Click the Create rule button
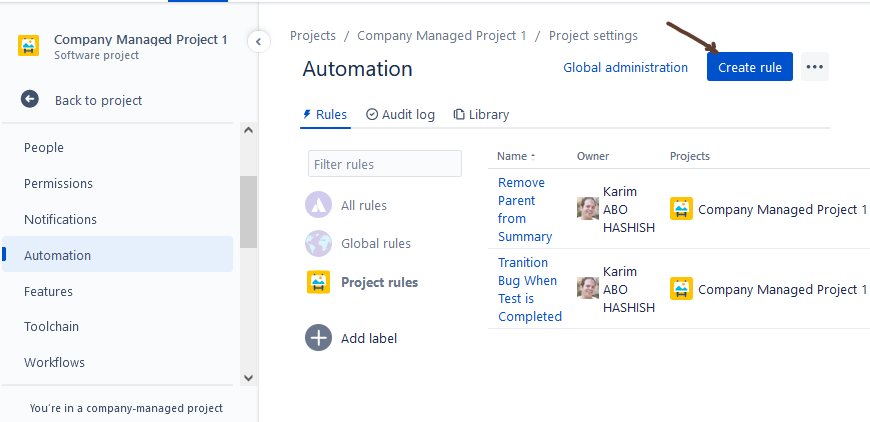Image resolution: width=870 pixels, height=422 pixels. pos(750,67)
